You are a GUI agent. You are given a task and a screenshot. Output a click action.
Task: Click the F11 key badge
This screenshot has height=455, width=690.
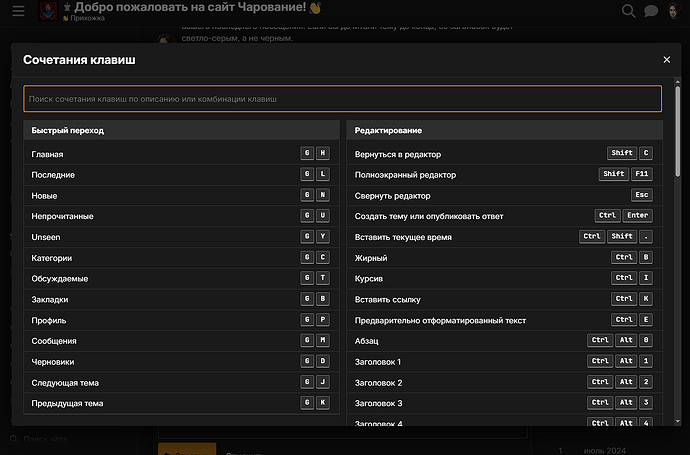coord(641,175)
